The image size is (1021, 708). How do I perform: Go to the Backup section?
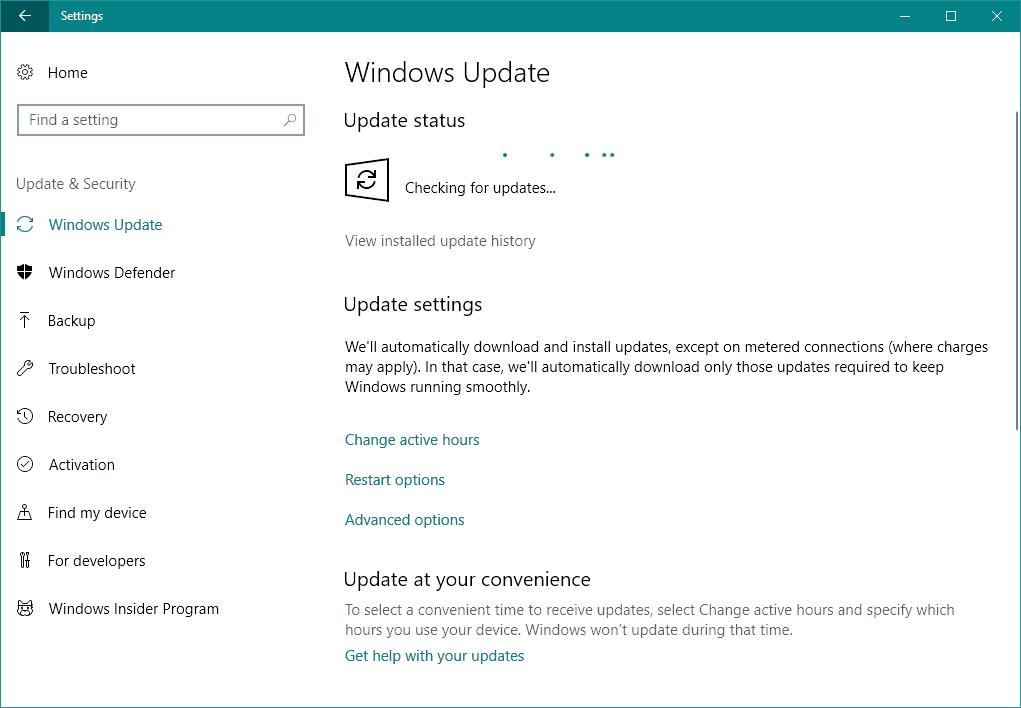click(72, 320)
